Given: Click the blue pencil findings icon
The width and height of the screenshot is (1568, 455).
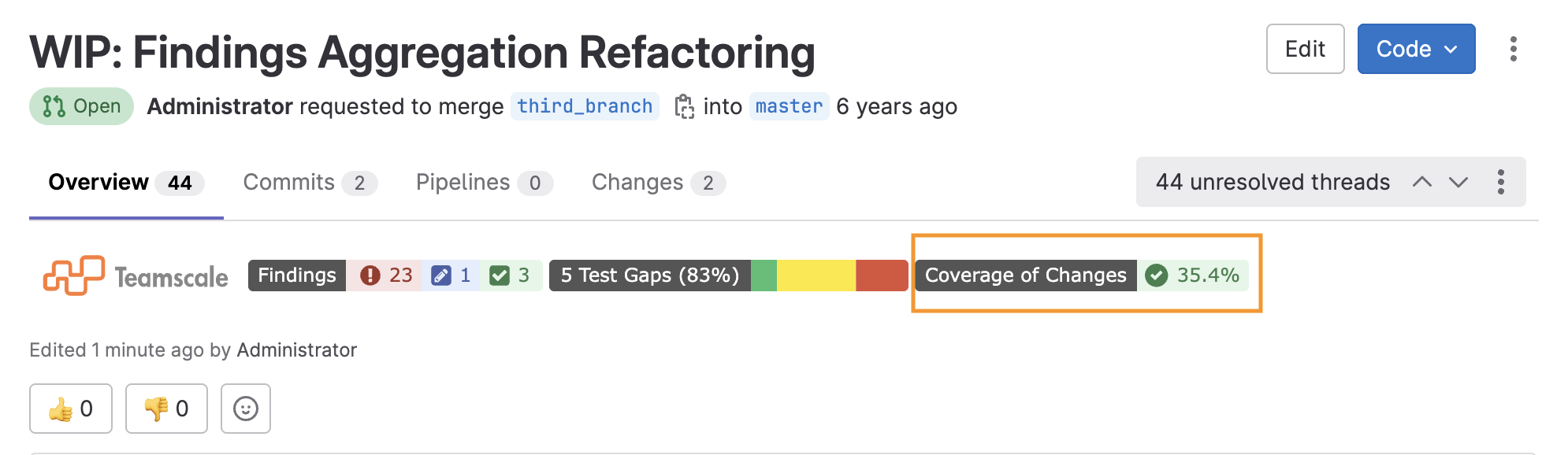Looking at the screenshot, I should tap(441, 276).
